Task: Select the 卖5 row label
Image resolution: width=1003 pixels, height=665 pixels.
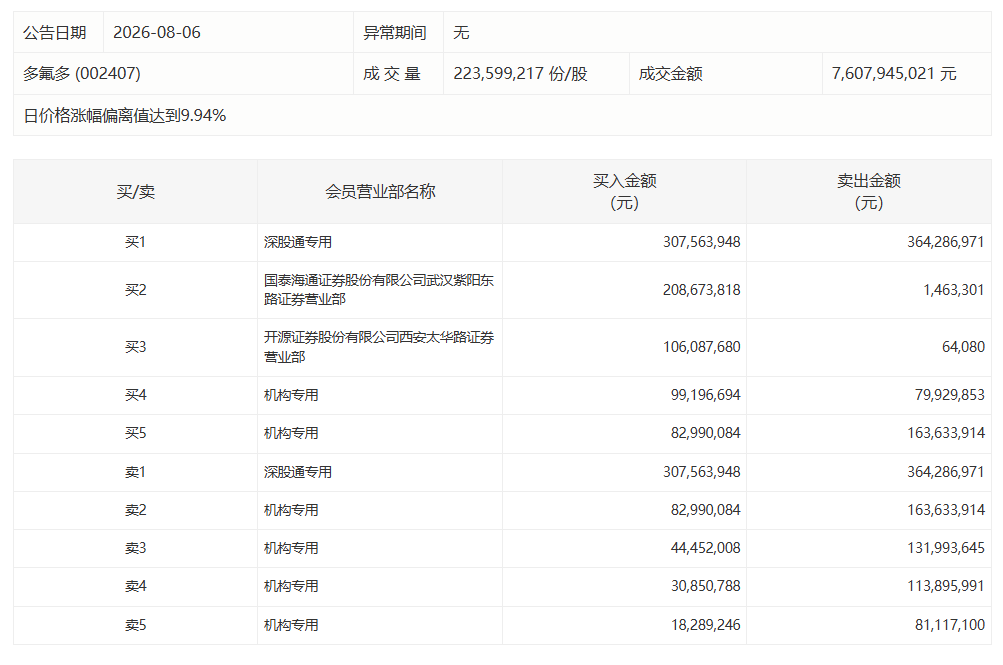Action: [136, 625]
